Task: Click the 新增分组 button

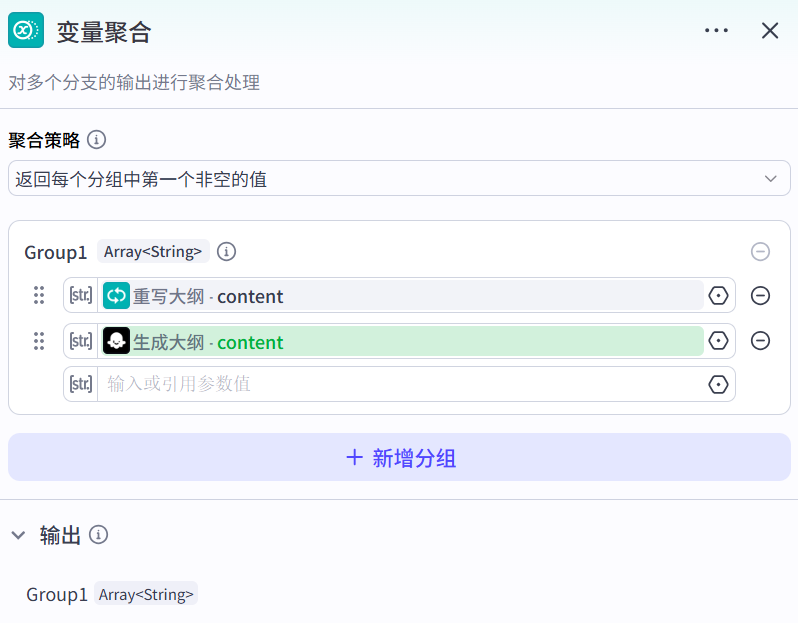Action: point(399,458)
